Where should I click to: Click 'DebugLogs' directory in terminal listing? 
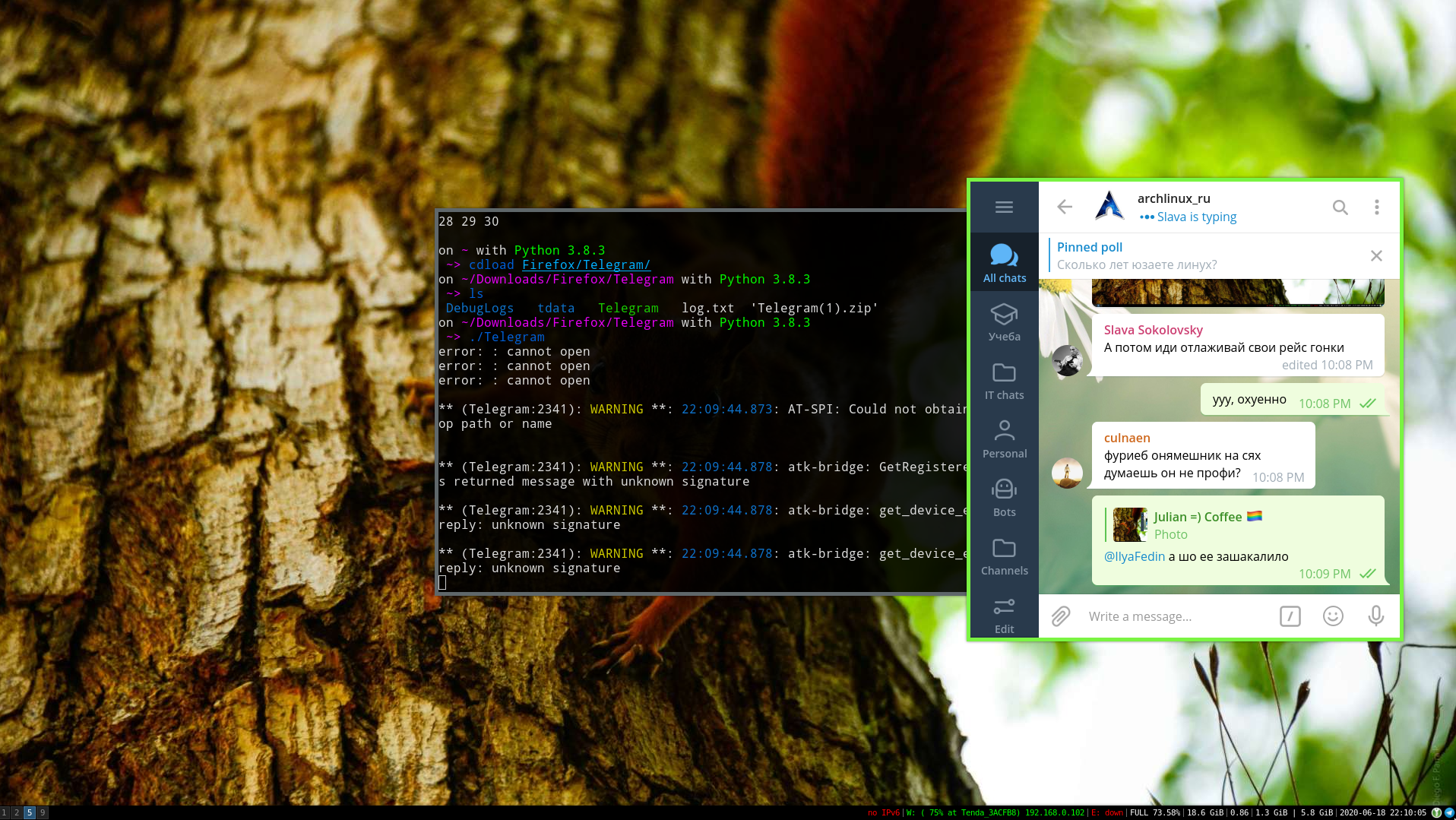(480, 308)
